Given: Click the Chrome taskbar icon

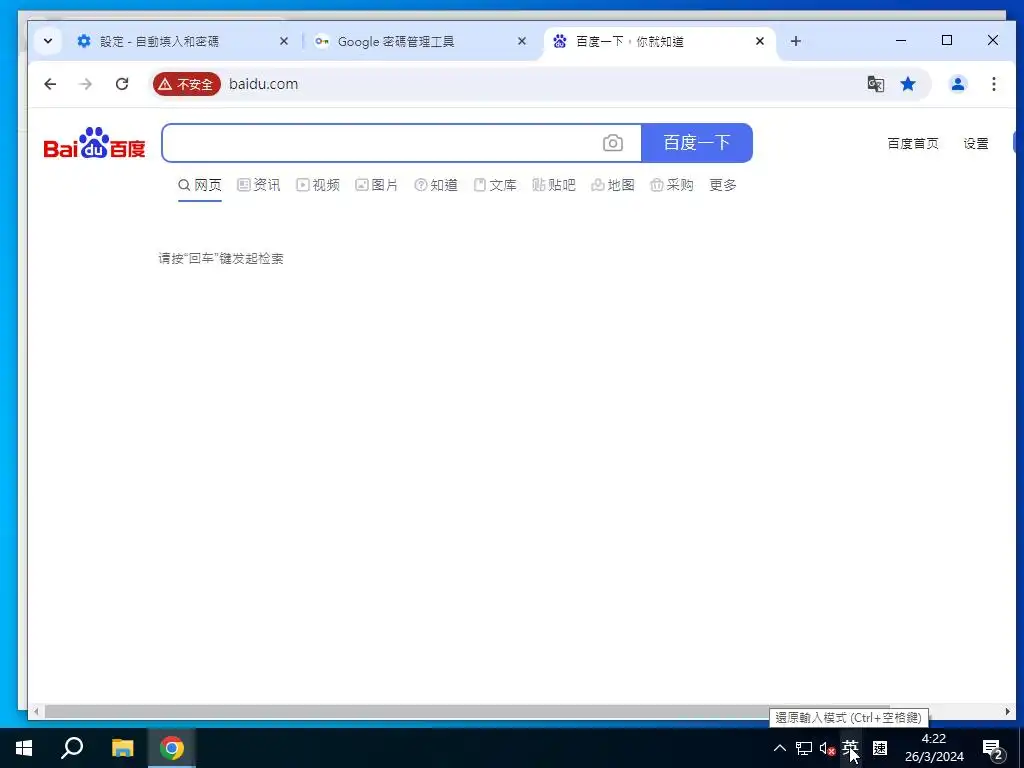Looking at the screenshot, I should click(172, 748).
